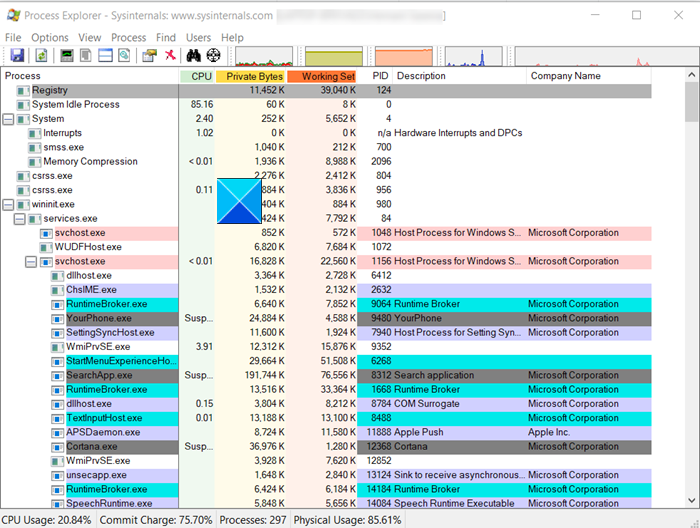This screenshot has height=528, width=700.
Task: Click the binoculars Find Handle icon
Action: click(193, 56)
